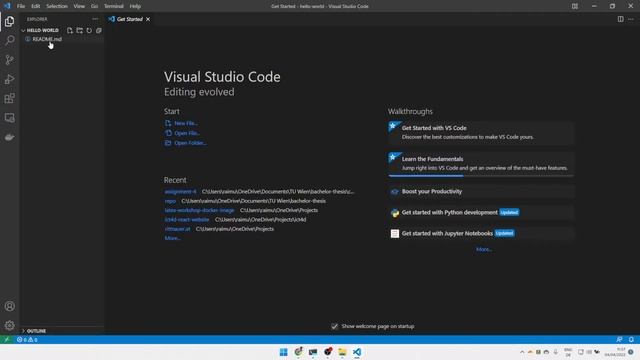Open the Help menu
640x360 pixels.
coord(135,6)
